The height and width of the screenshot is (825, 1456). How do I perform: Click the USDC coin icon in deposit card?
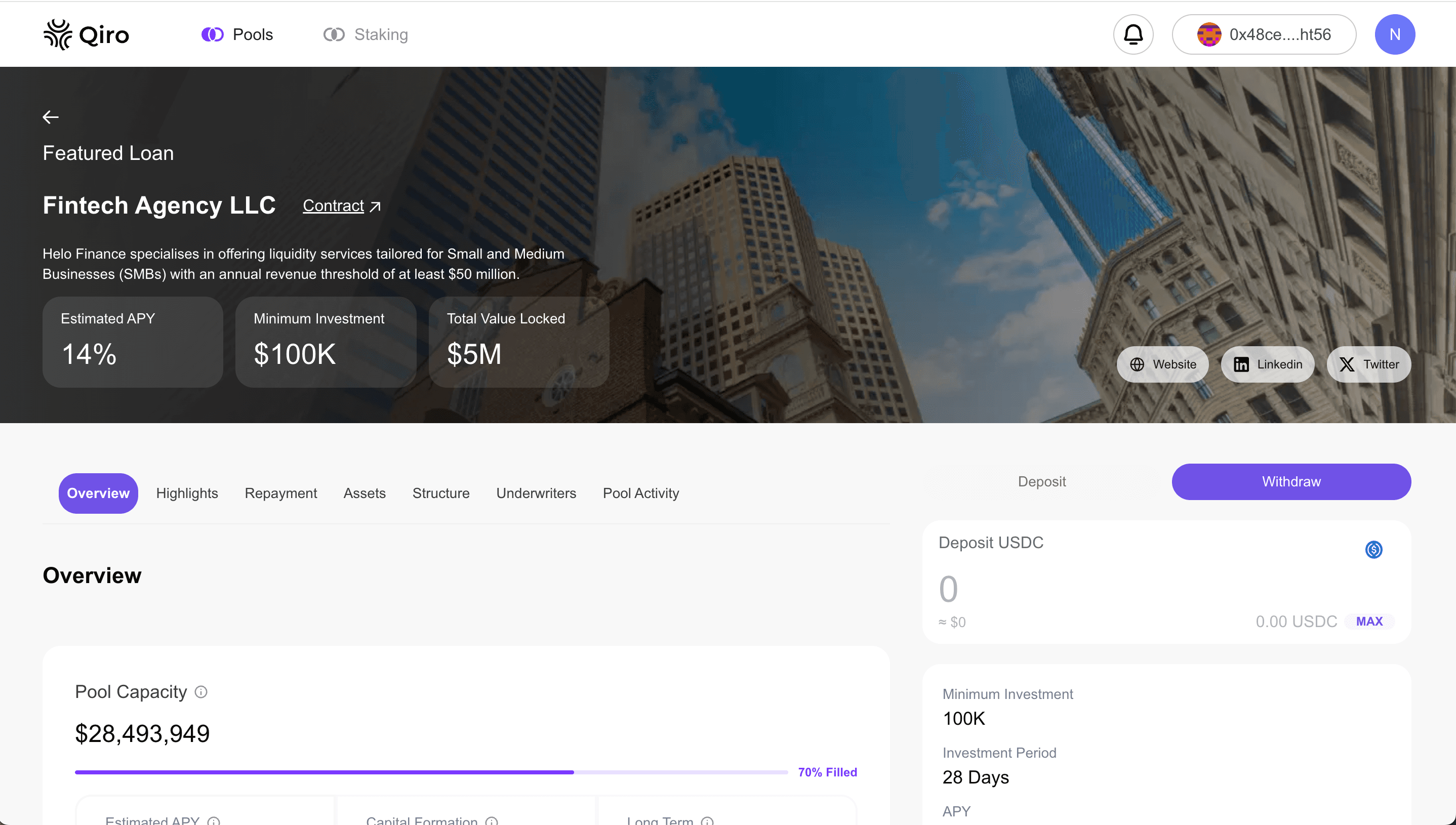(x=1373, y=550)
